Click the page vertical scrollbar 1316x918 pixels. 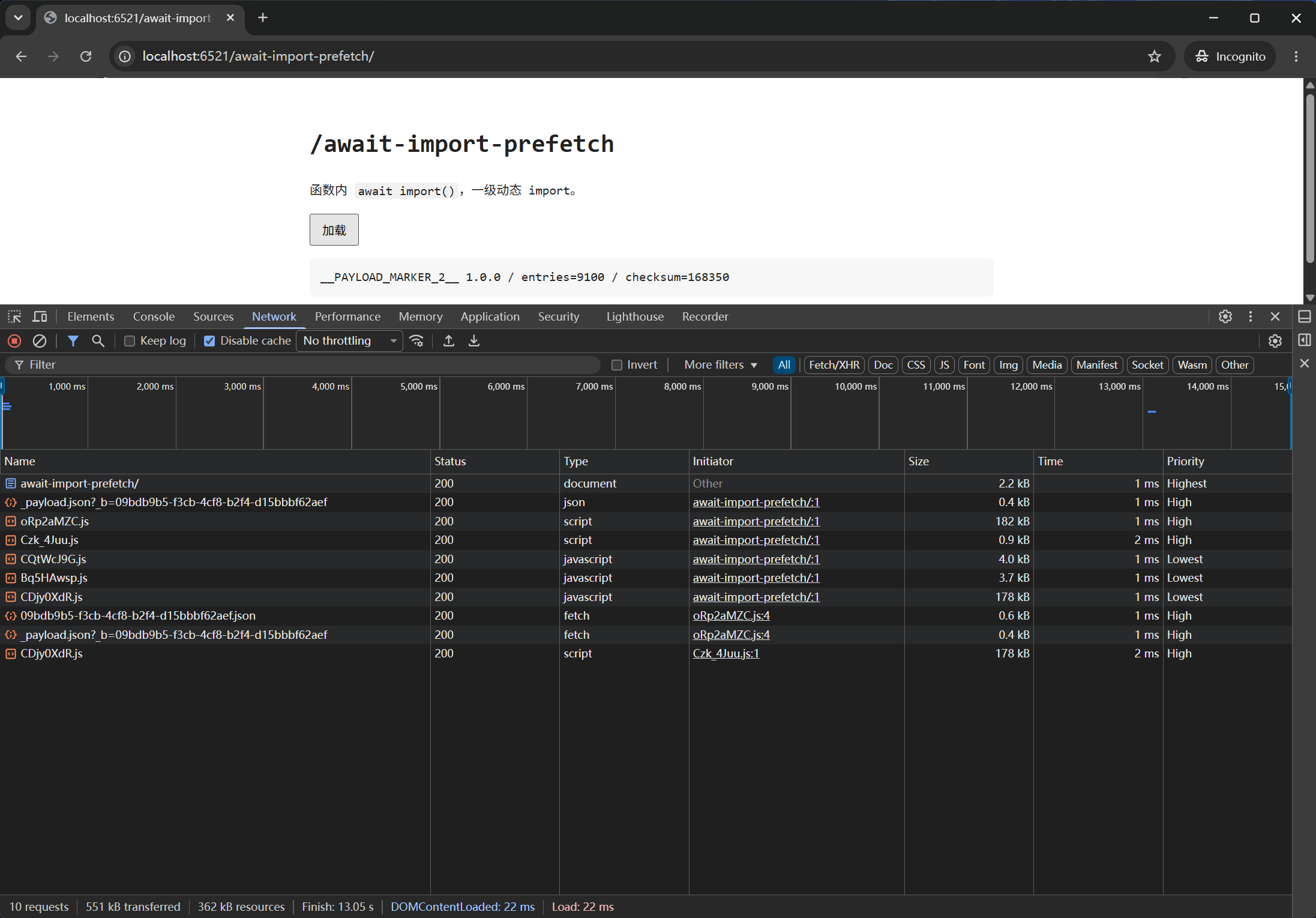tap(1310, 177)
